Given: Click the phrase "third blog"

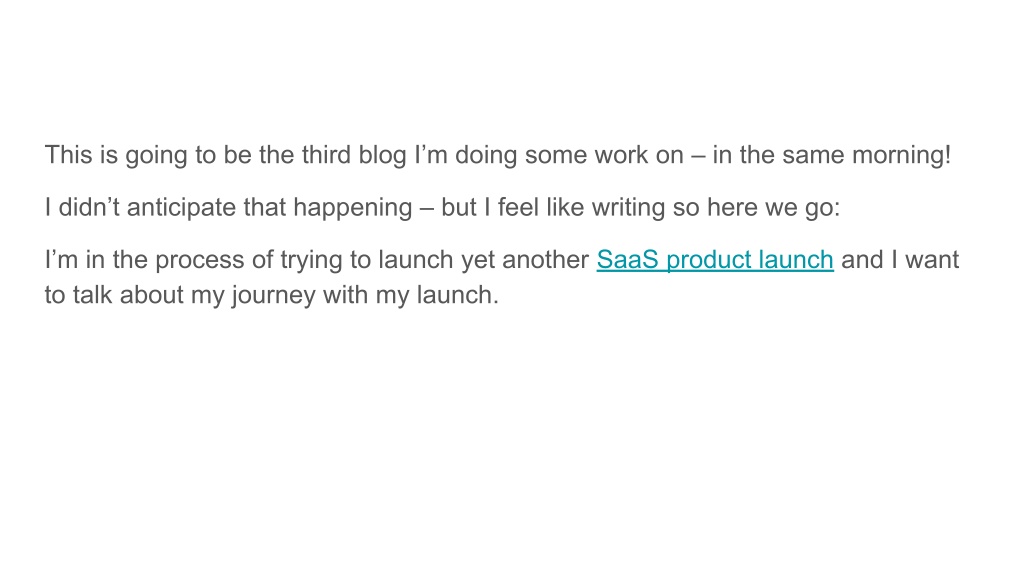Looking at the screenshot, I should pyautogui.click(x=354, y=155).
